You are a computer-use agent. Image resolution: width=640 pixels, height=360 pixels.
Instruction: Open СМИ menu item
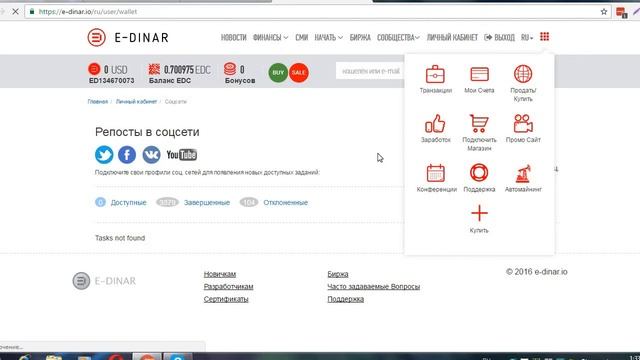pyautogui.click(x=302, y=38)
